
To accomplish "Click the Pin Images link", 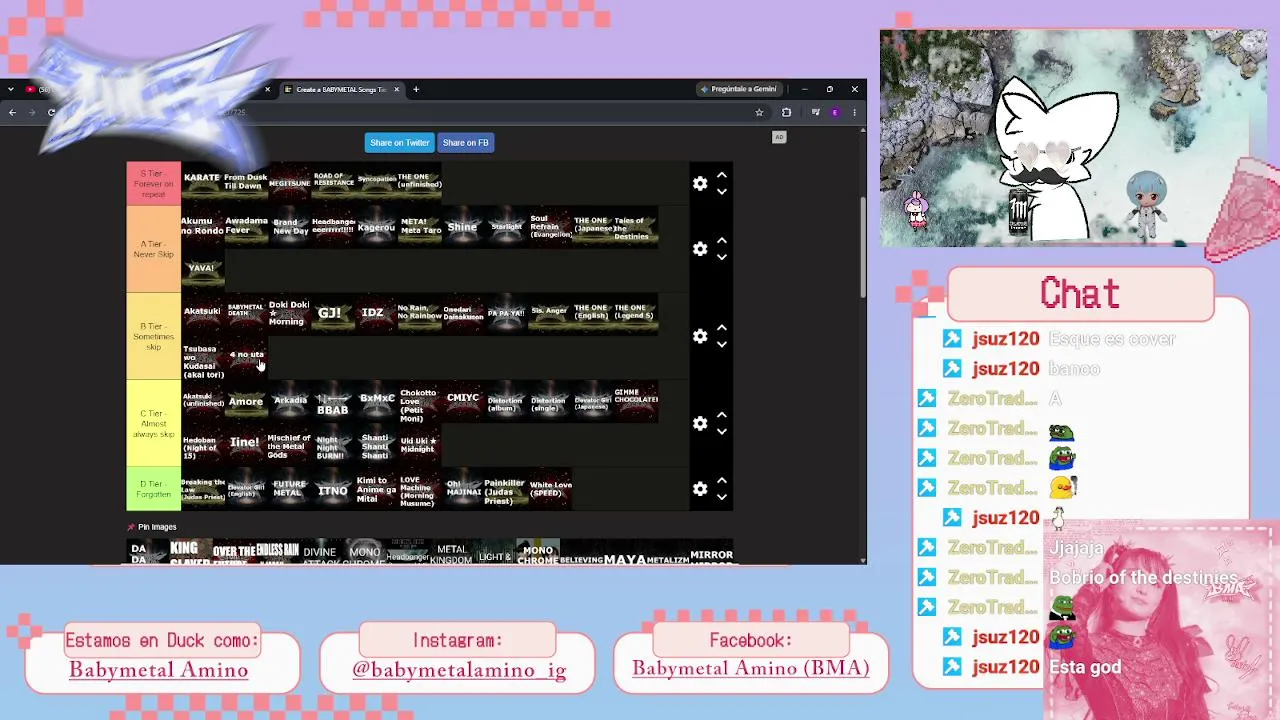I will 152,527.
